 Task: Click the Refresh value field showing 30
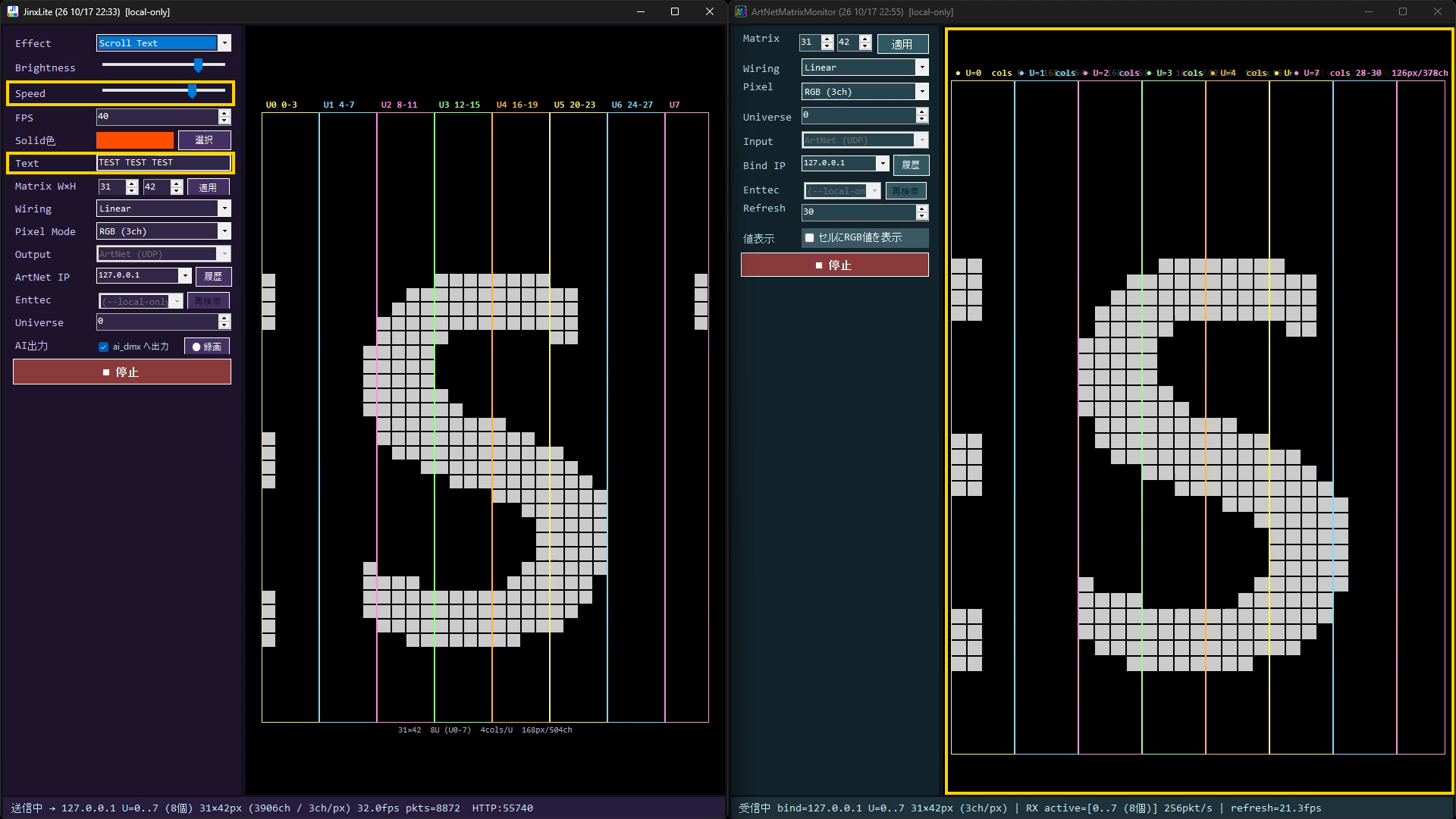pyautogui.click(x=858, y=212)
